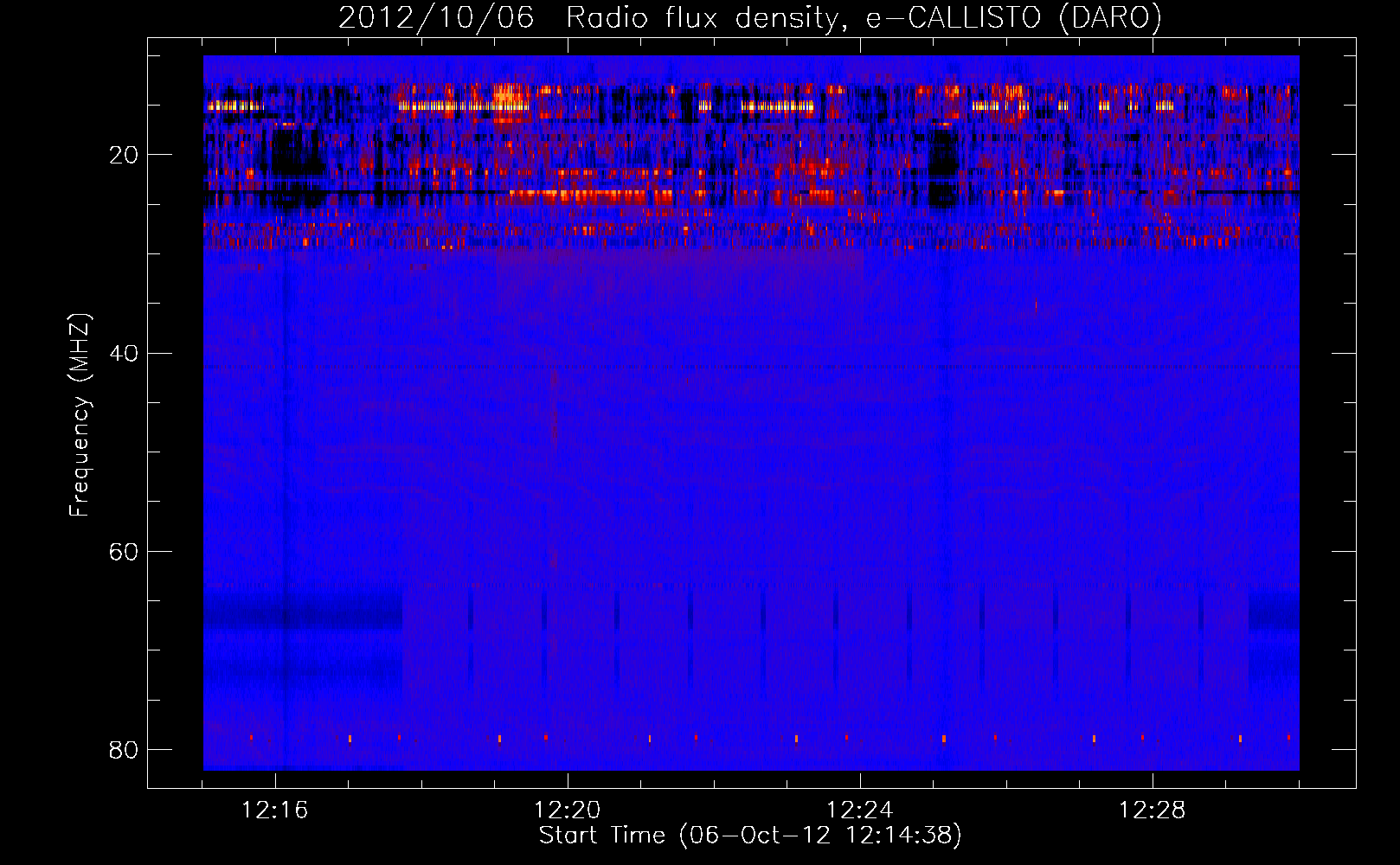1400x865 pixels.
Task: Click the '60' frequency tick label
Action: [x=124, y=552]
